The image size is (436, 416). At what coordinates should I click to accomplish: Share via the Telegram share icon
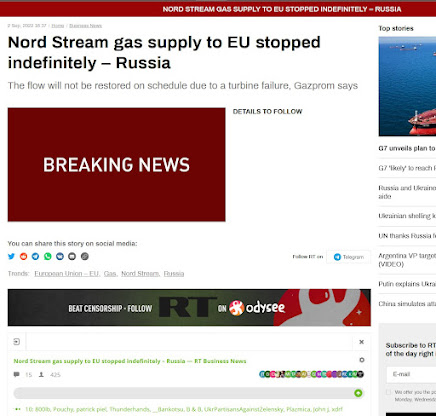pos(35,256)
